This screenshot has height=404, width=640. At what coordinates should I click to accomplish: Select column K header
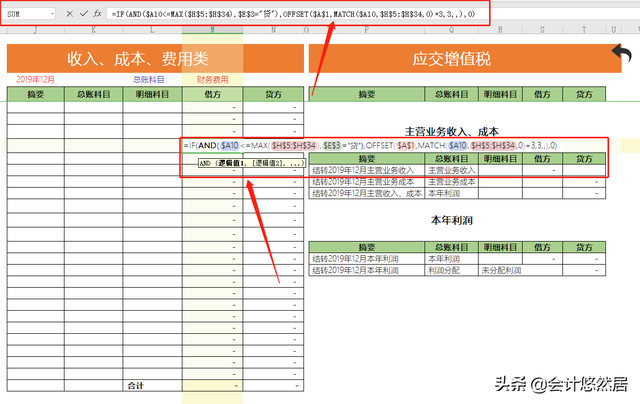pyautogui.click(x=93, y=30)
